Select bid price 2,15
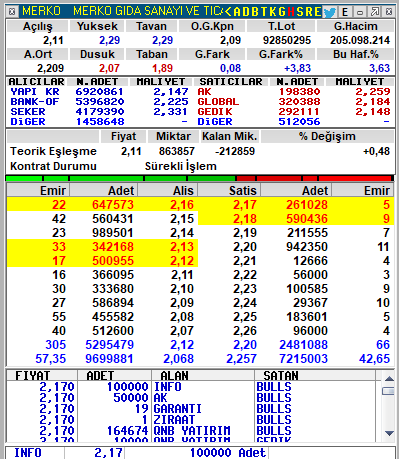The image size is (399, 459). [x=182, y=219]
